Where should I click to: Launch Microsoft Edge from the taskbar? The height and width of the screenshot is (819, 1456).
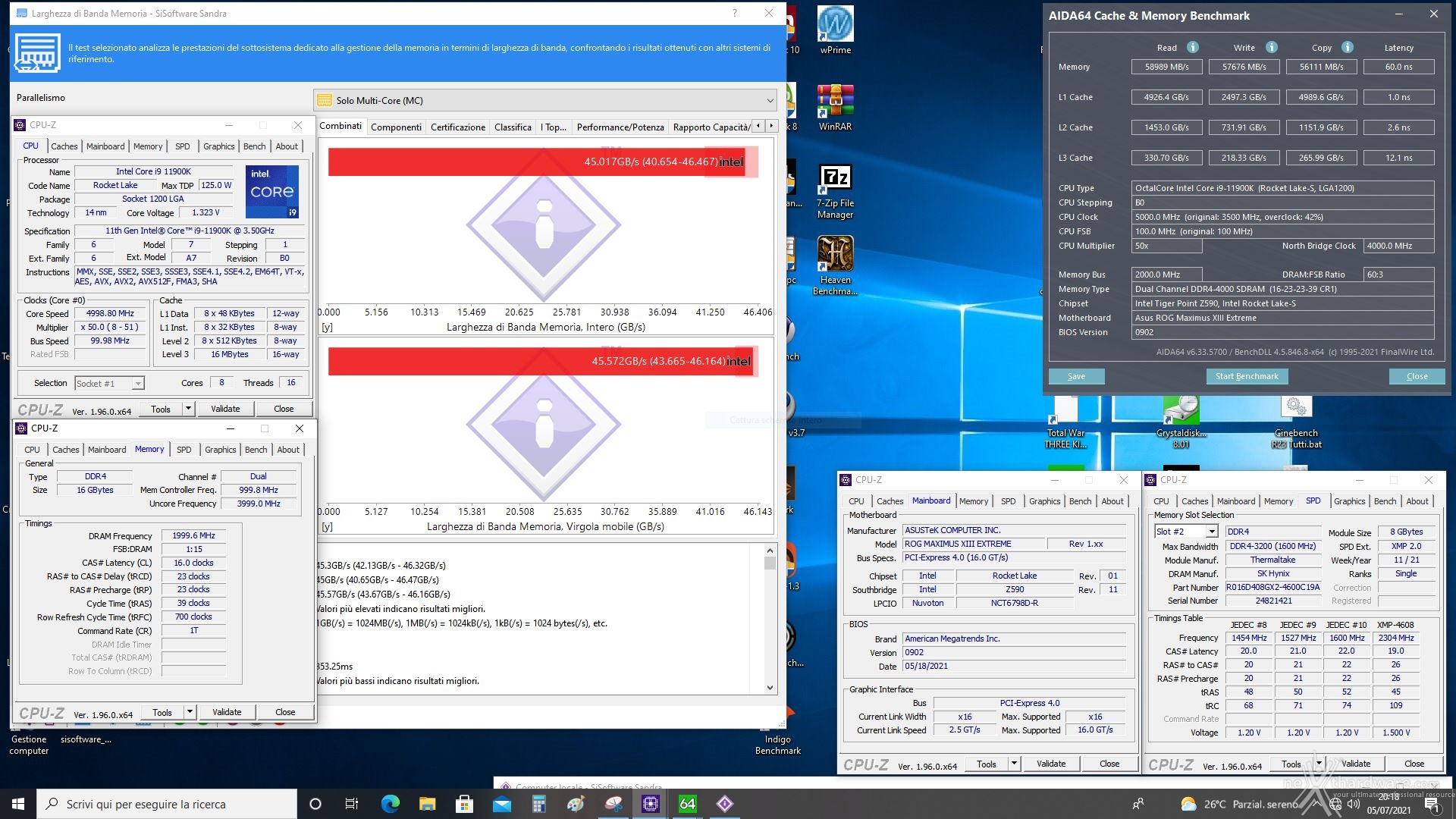[390, 804]
